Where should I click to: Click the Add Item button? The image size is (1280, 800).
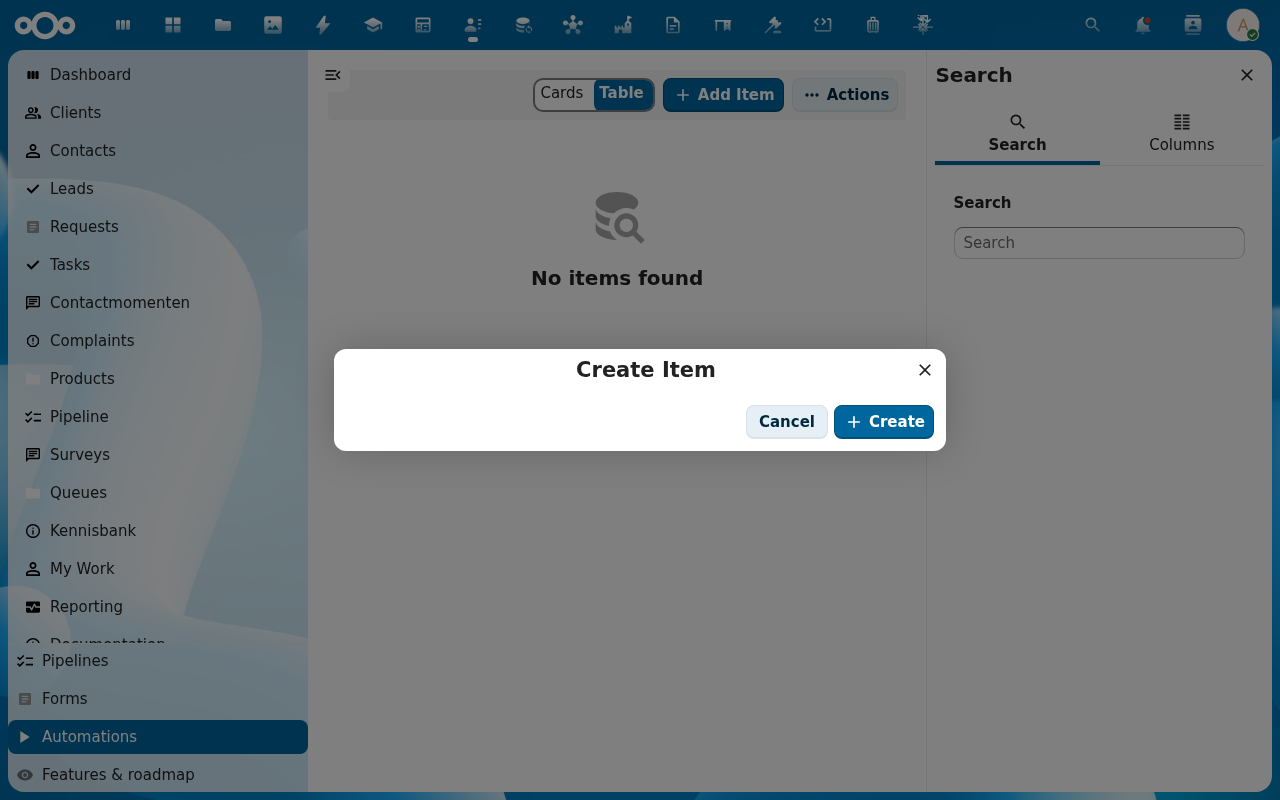point(723,95)
